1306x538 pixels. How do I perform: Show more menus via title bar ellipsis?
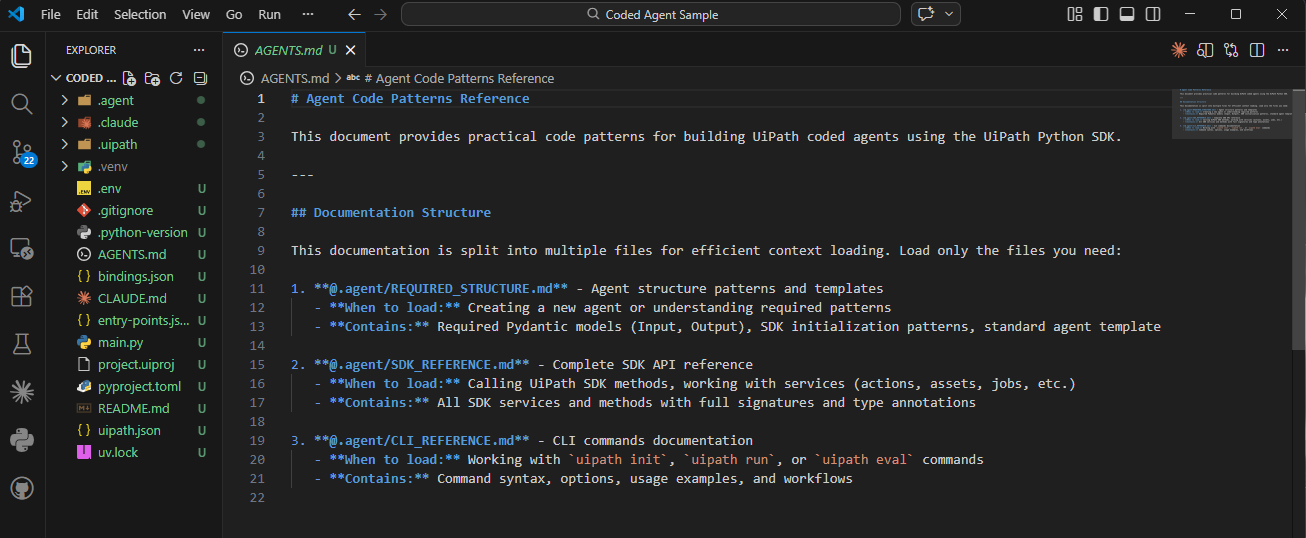(307, 14)
